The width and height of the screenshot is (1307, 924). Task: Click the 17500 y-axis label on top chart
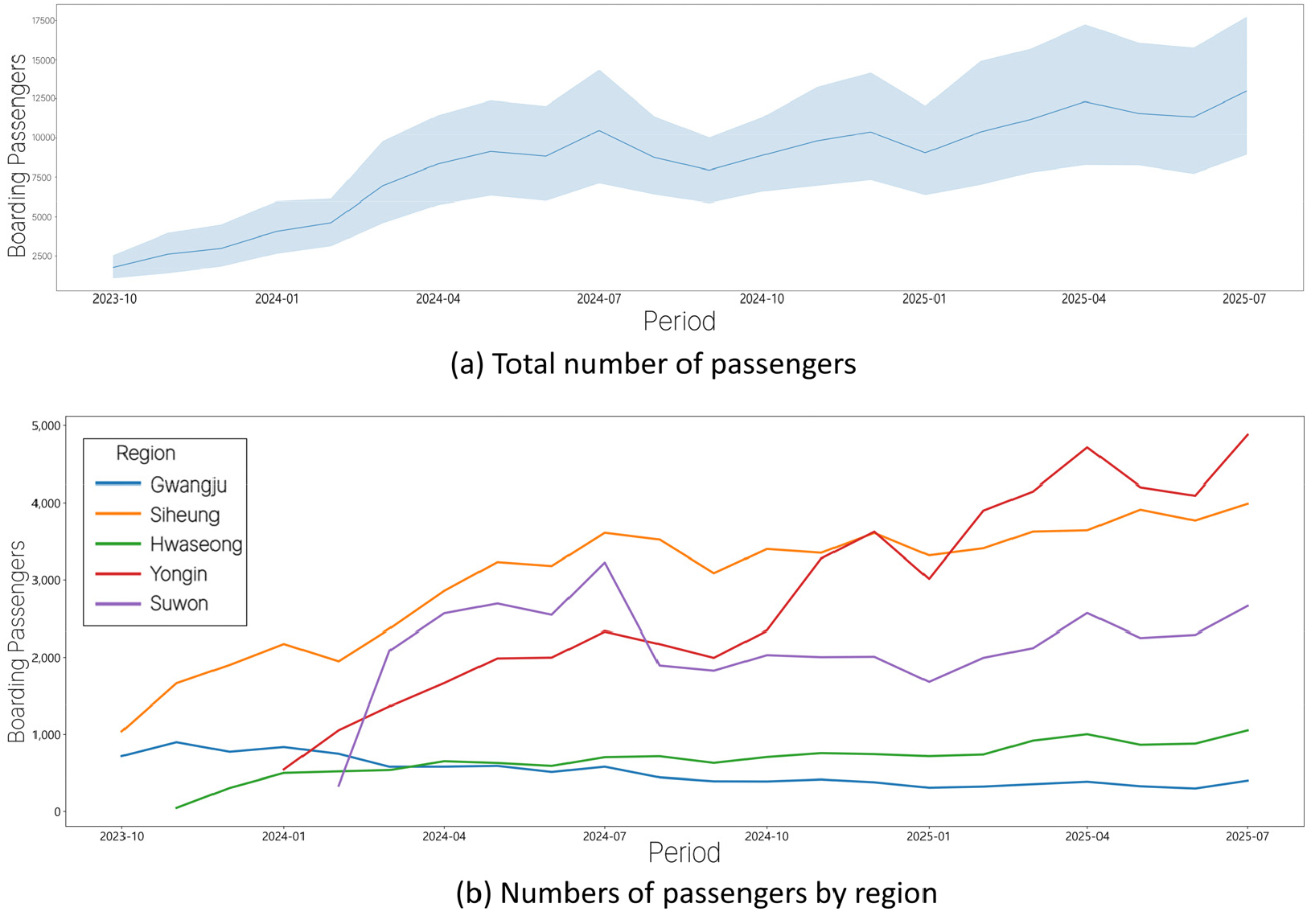(x=43, y=21)
